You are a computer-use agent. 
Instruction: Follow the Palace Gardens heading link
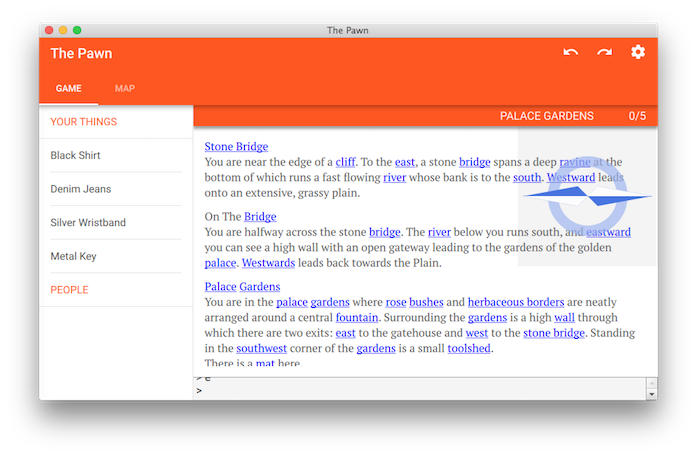pyautogui.click(x=242, y=286)
